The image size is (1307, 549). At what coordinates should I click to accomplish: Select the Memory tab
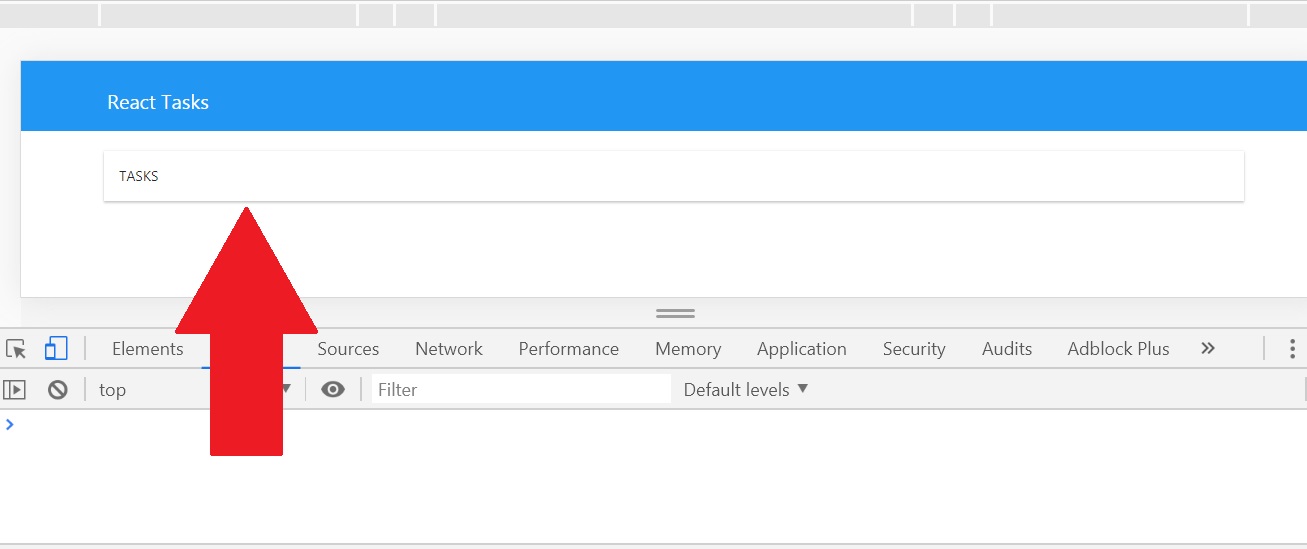pyautogui.click(x=688, y=349)
